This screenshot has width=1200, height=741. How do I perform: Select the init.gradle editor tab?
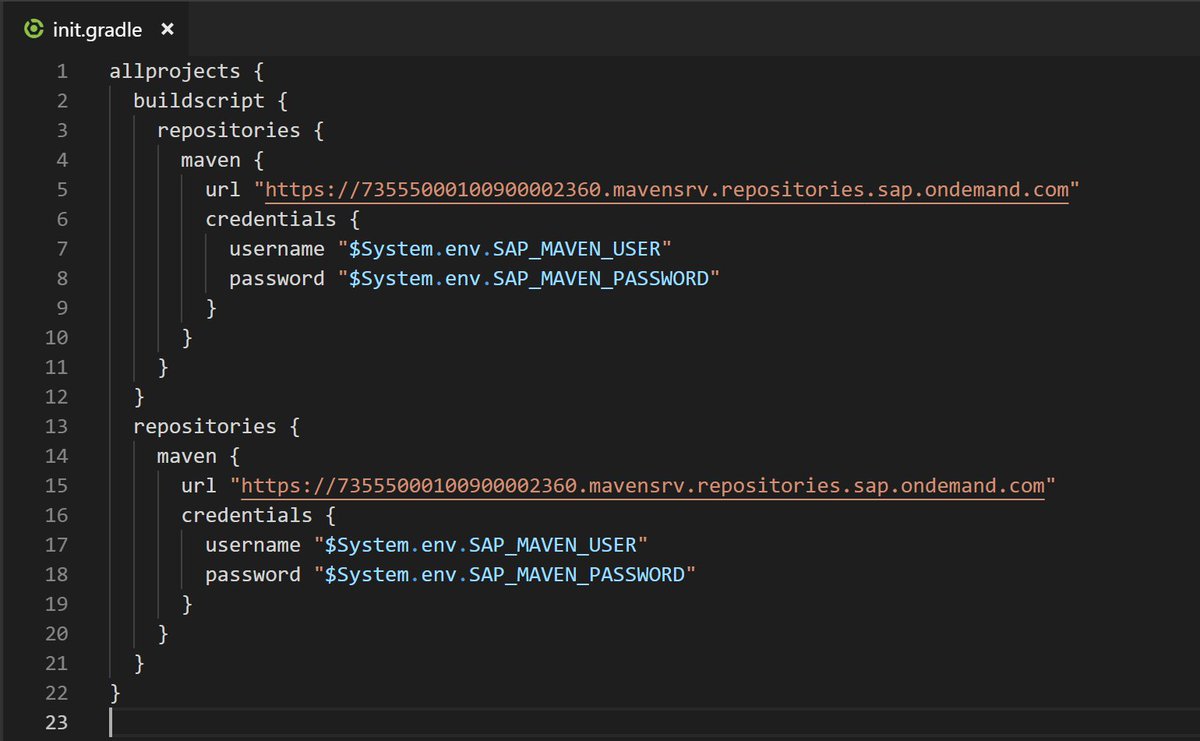(97, 29)
